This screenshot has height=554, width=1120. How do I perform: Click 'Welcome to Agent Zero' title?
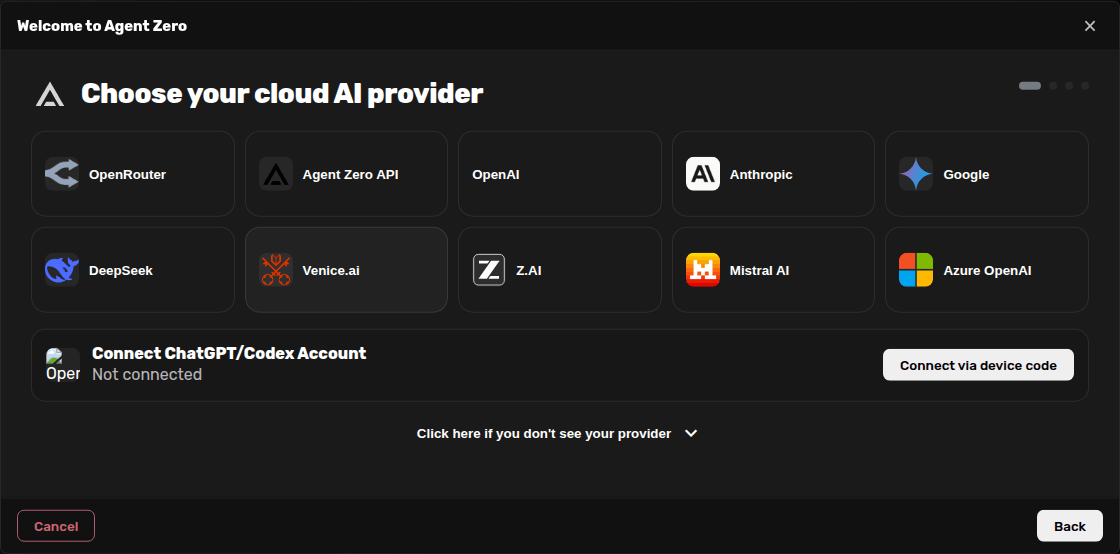click(x=102, y=26)
